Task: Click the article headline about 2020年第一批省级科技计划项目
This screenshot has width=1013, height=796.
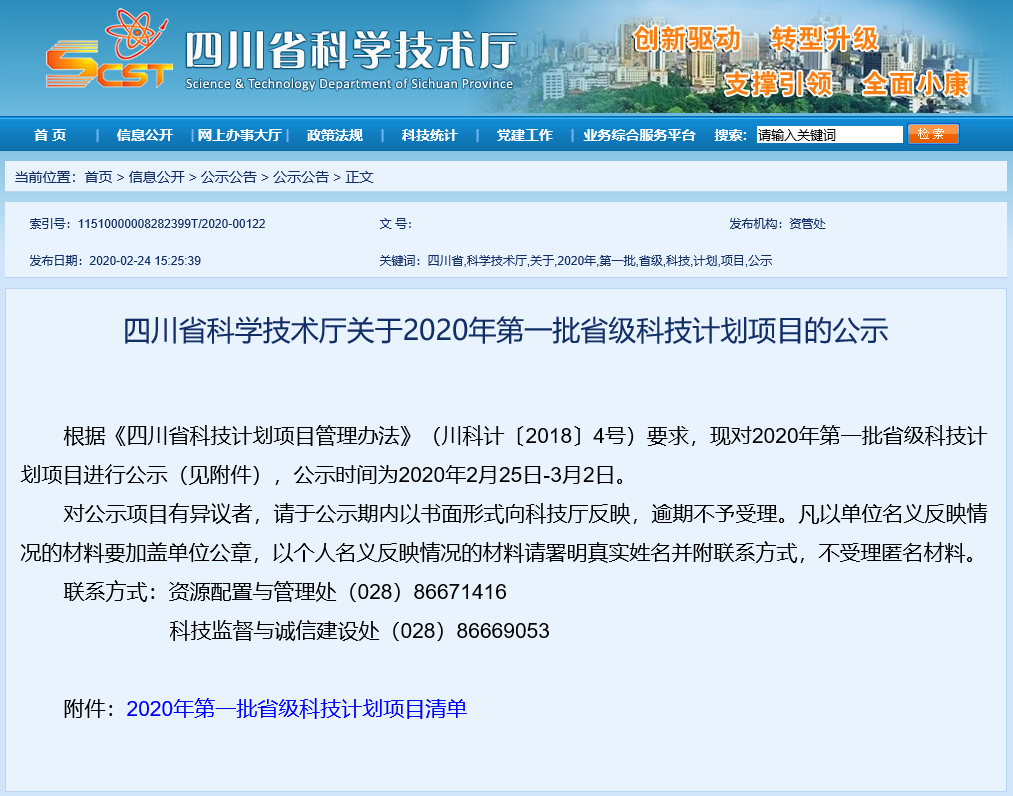Action: coord(505,330)
